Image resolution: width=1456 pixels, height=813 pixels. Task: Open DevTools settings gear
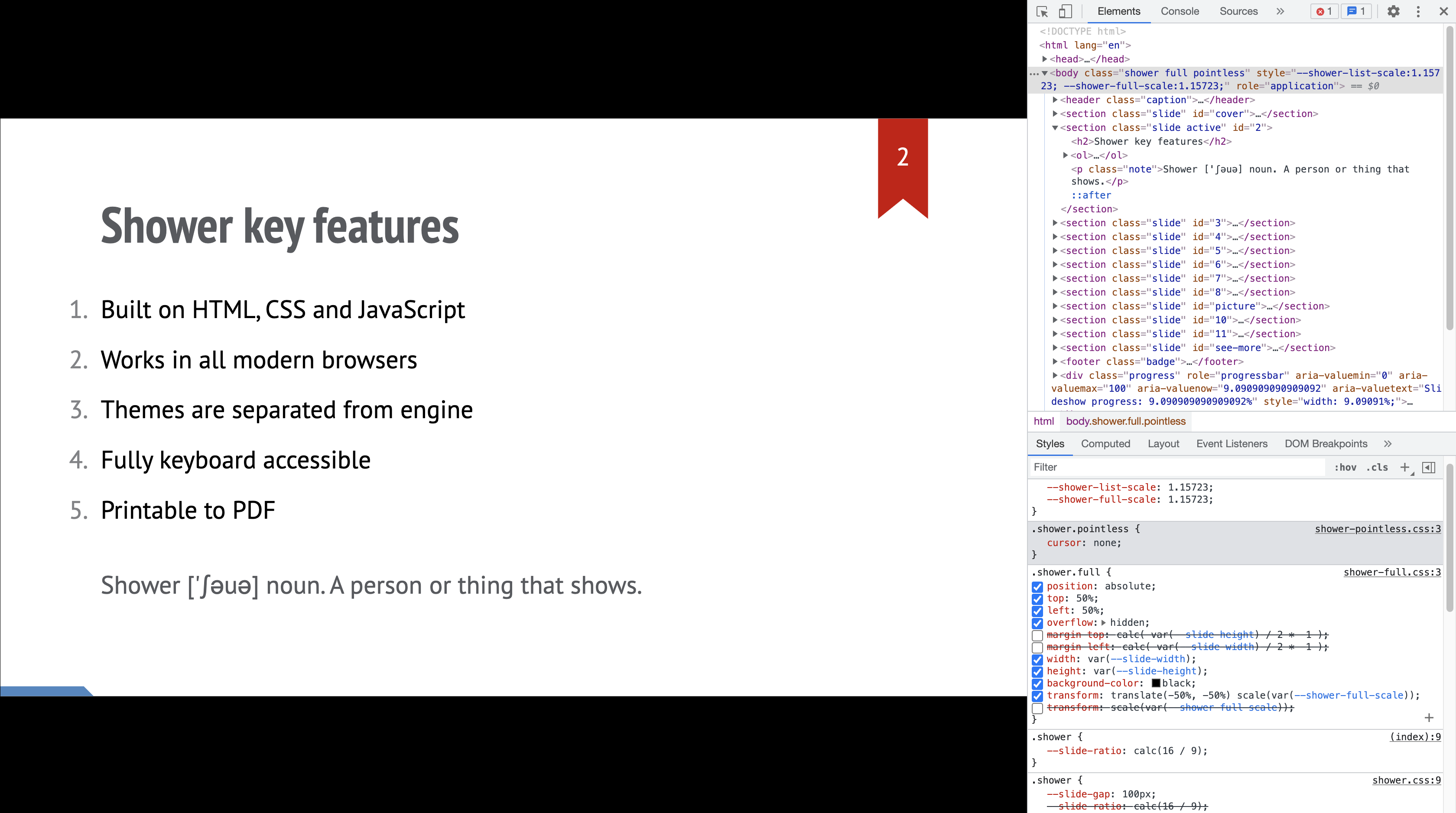(x=1393, y=11)
